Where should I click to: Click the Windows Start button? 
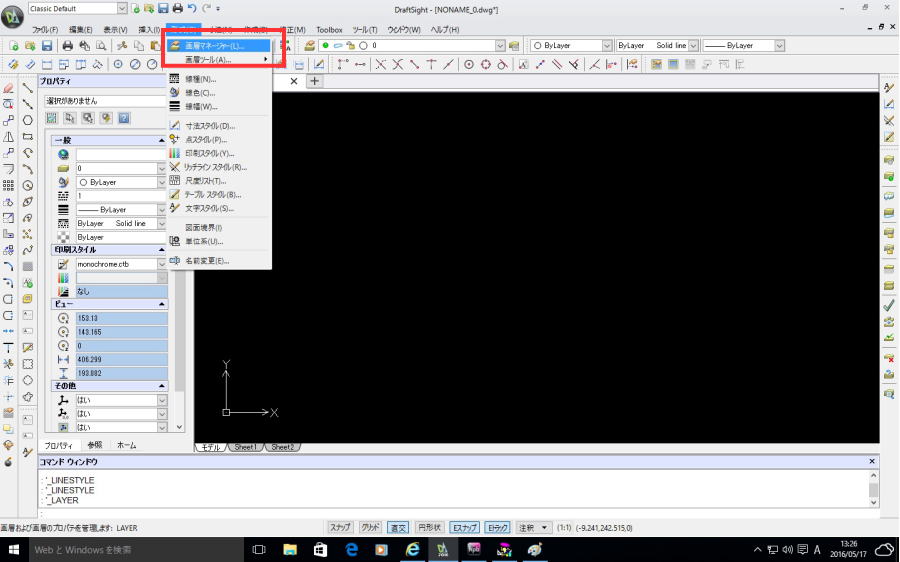(14, 549)
